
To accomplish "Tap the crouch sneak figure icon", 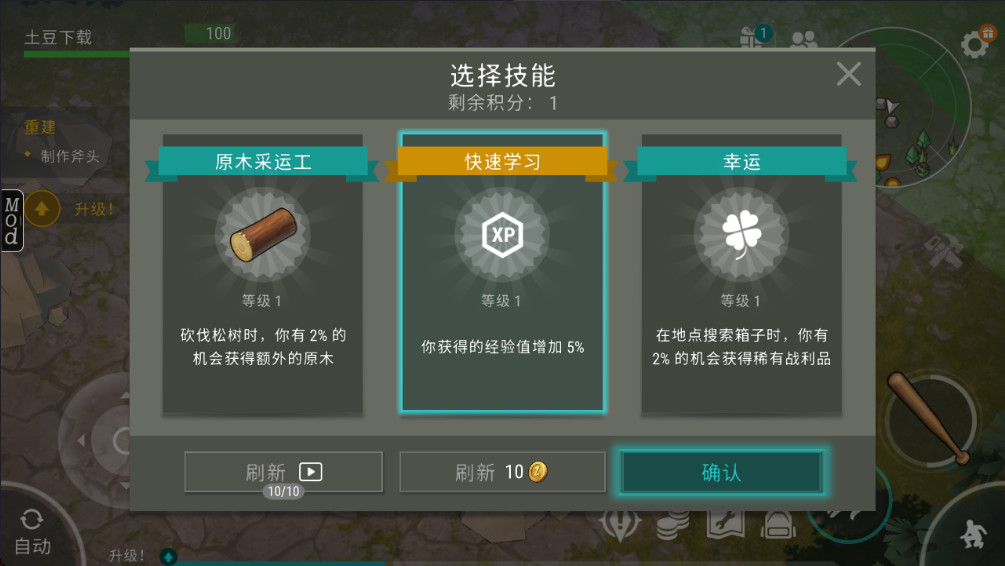I will pos(973,534).
